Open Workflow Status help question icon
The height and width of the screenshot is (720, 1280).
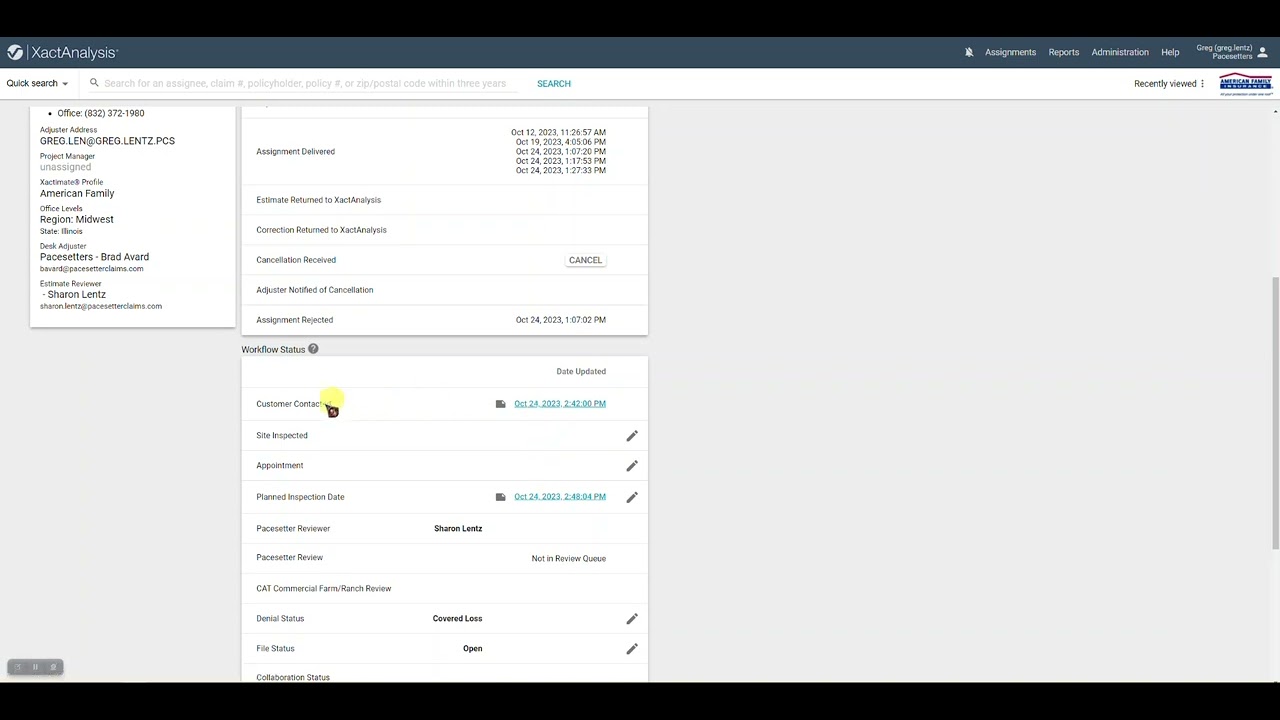[313, 349]
